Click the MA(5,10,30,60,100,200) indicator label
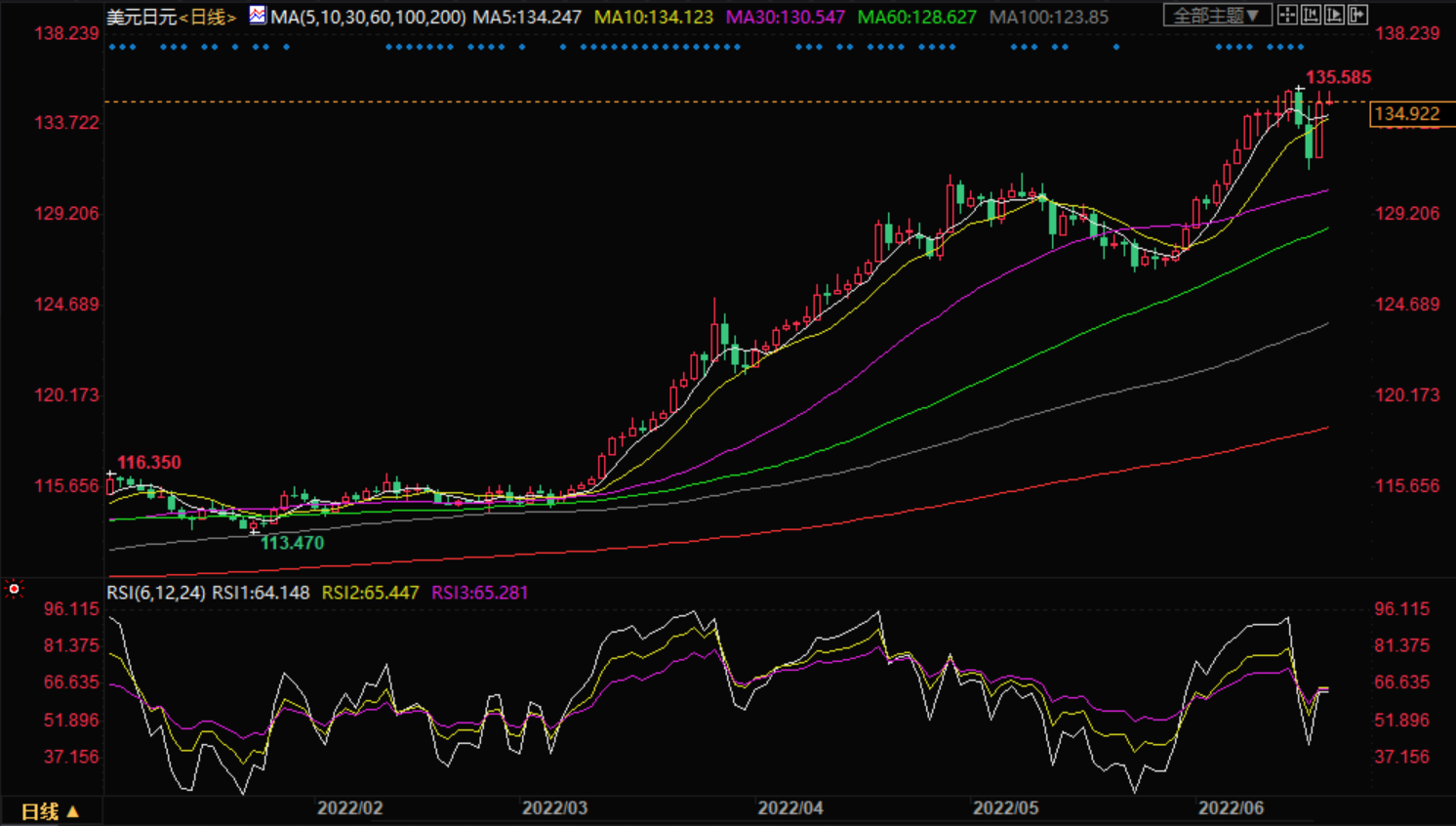 pyautogui.click(x=368, y=18)
